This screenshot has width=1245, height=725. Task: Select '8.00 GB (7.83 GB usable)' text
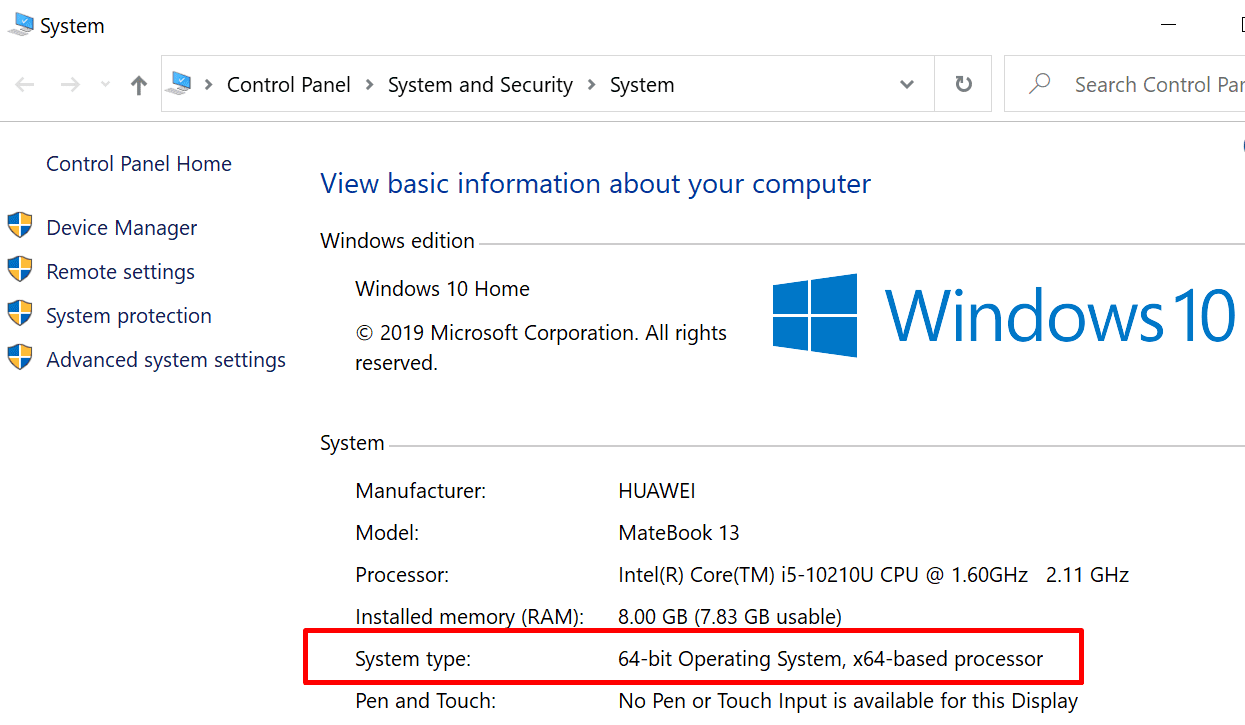(x=730, y=617)
